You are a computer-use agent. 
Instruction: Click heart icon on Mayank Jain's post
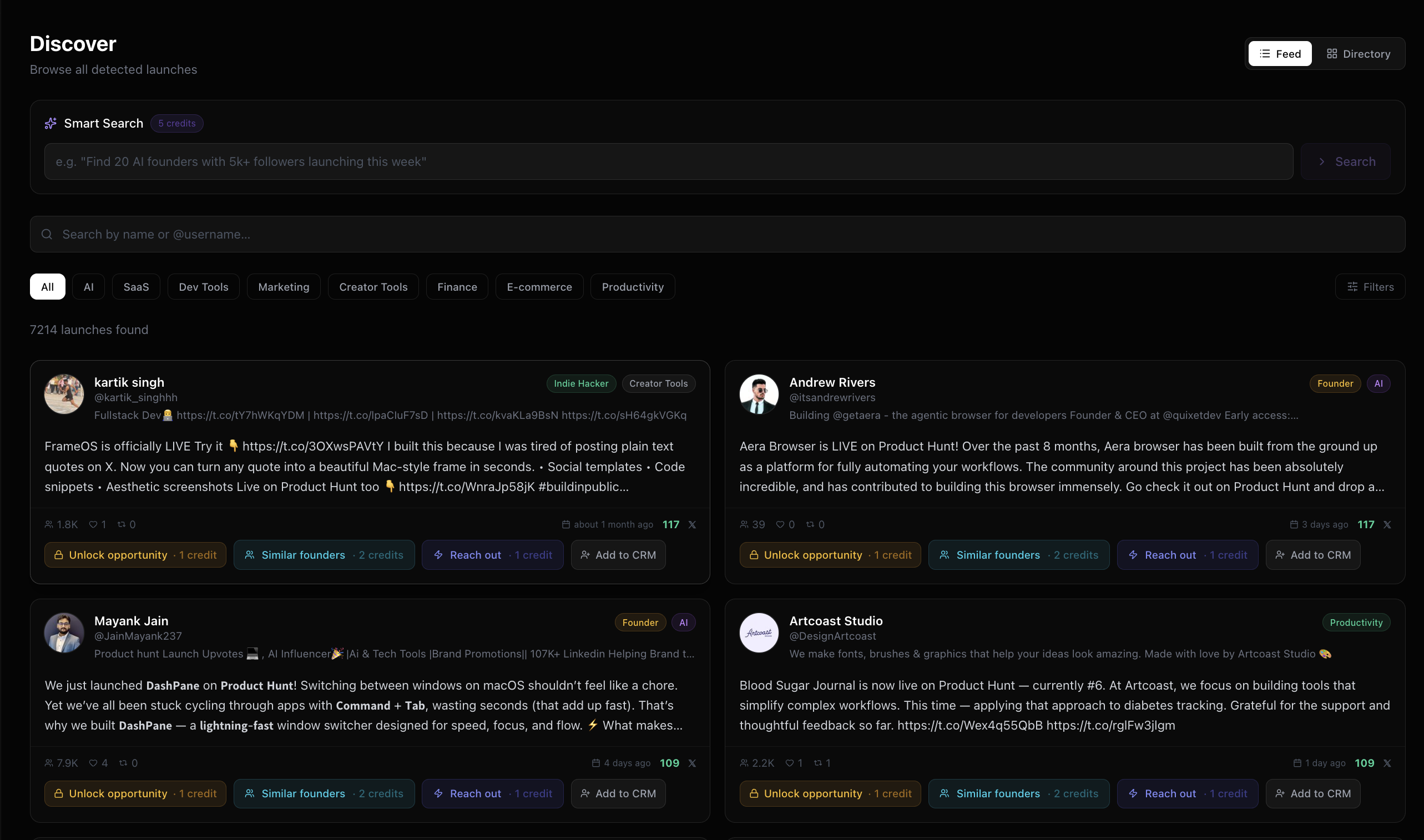pos(93,763)
